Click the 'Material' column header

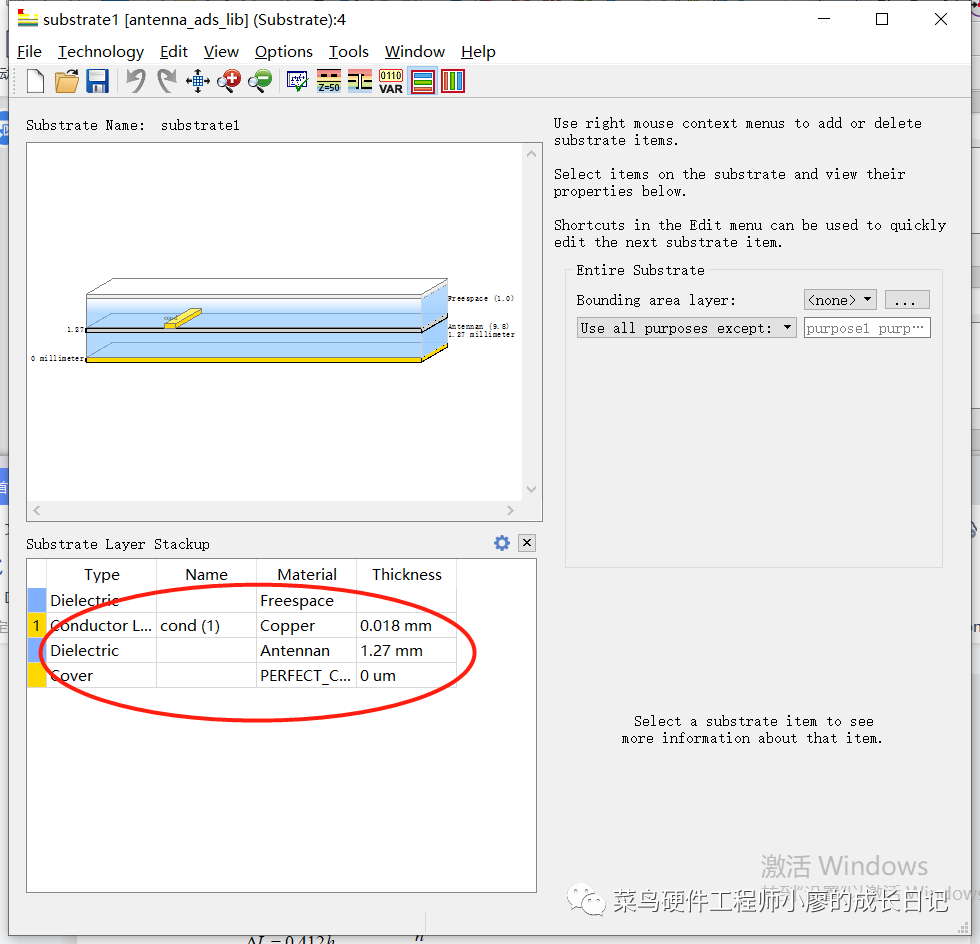(x=306, y=575)
